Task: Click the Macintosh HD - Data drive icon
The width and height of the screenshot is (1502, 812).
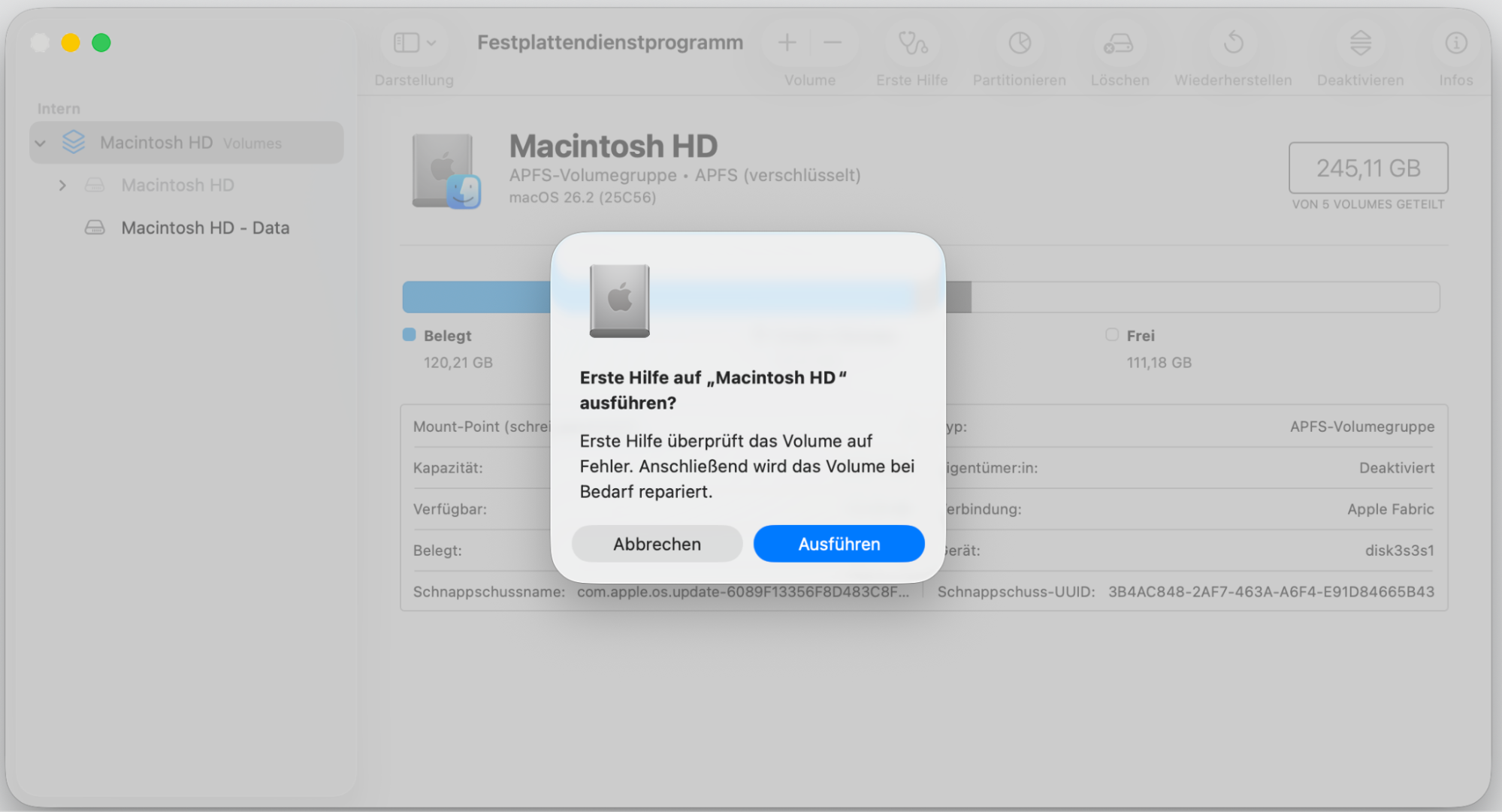Action: 95,228
